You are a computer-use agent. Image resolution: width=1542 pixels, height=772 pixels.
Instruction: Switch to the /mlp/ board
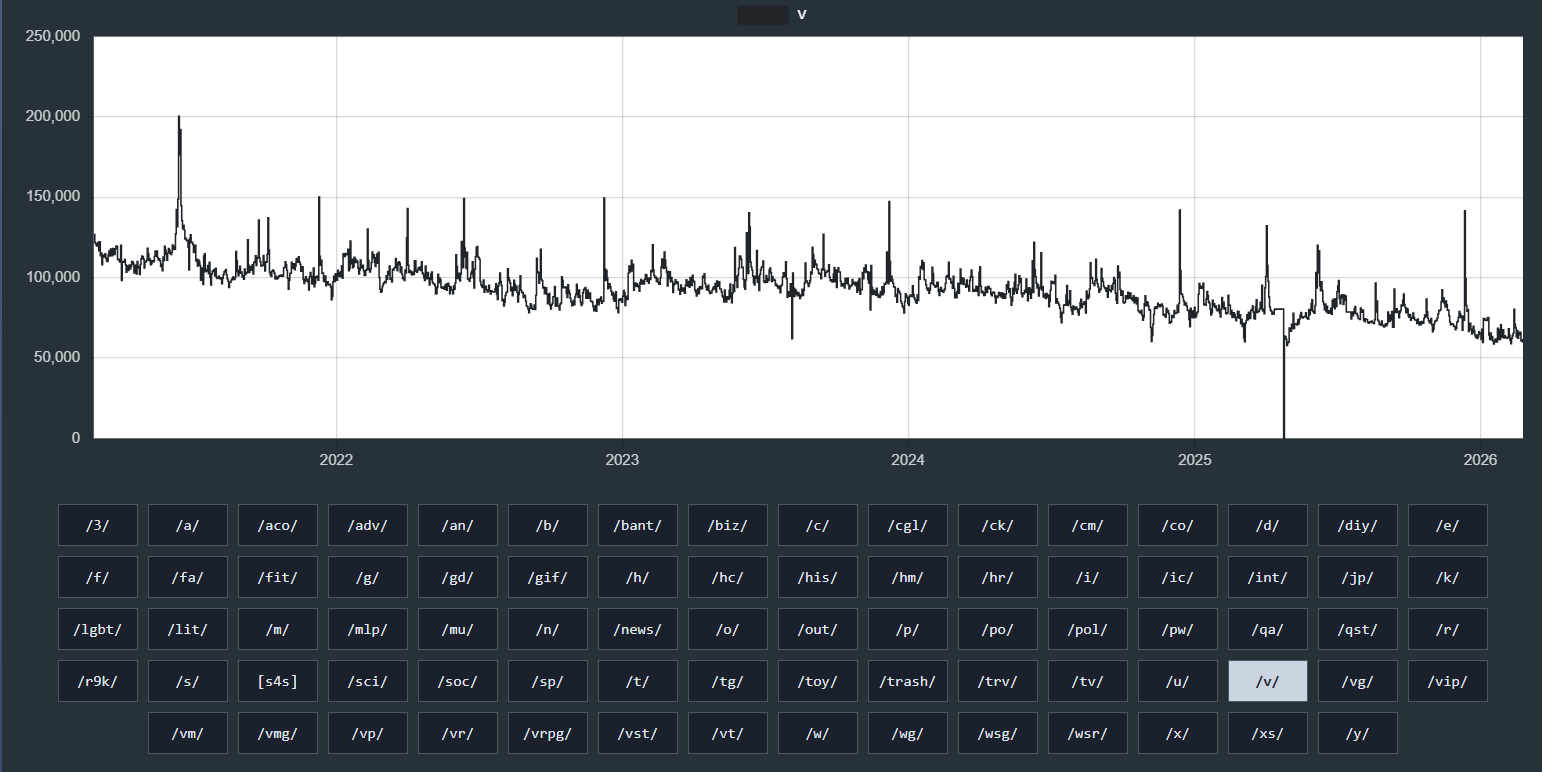[x=368, y=629]
